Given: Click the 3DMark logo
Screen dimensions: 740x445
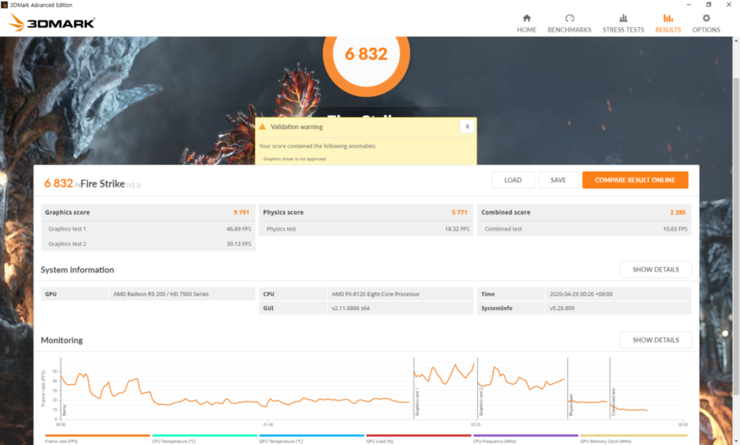Looking at the screenshot, I should tap(52, 22).
